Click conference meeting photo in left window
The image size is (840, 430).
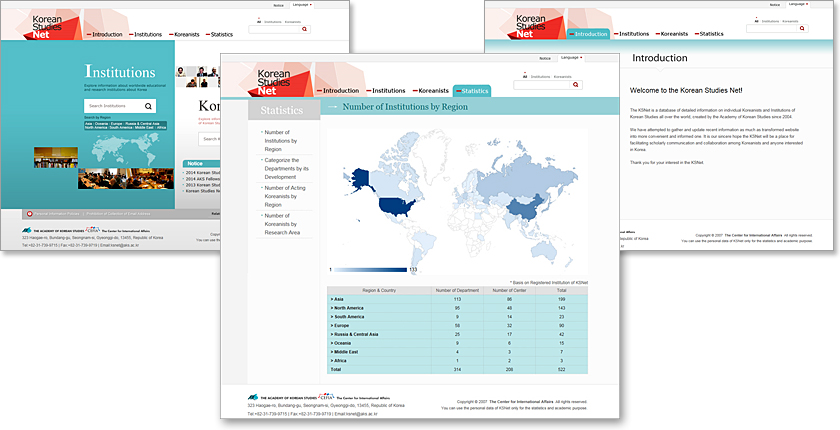(x=126, y=179)
